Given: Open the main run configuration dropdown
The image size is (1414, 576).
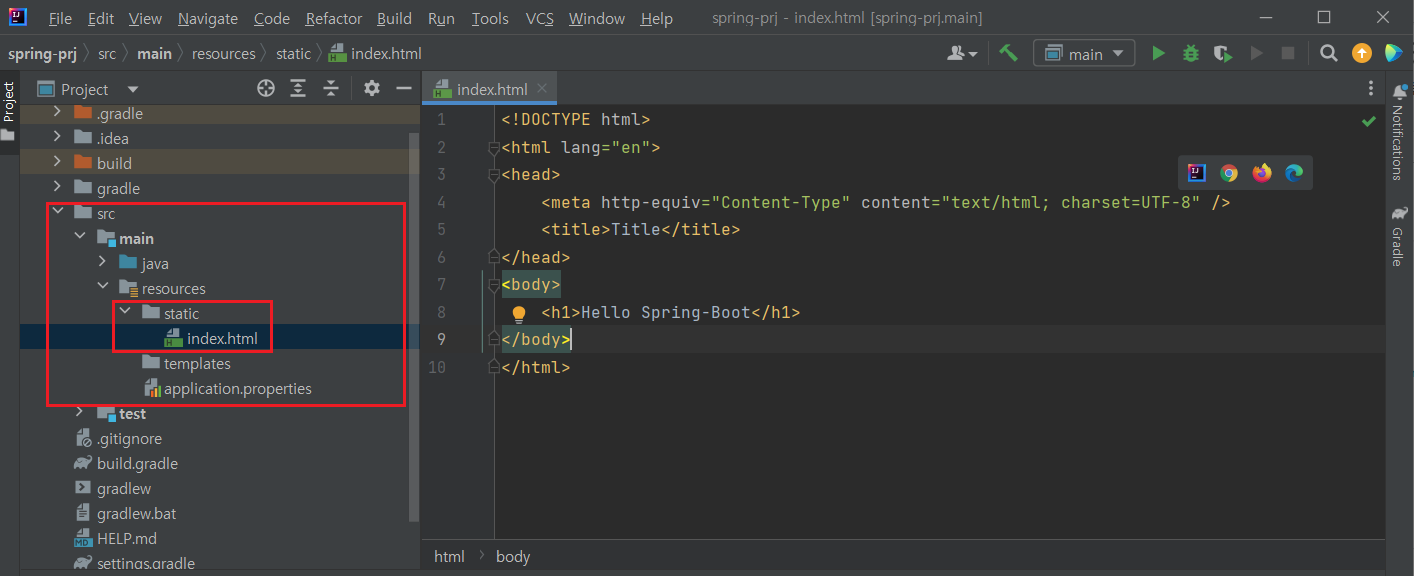Looking at the screenshot, I should click(1084, 54).
